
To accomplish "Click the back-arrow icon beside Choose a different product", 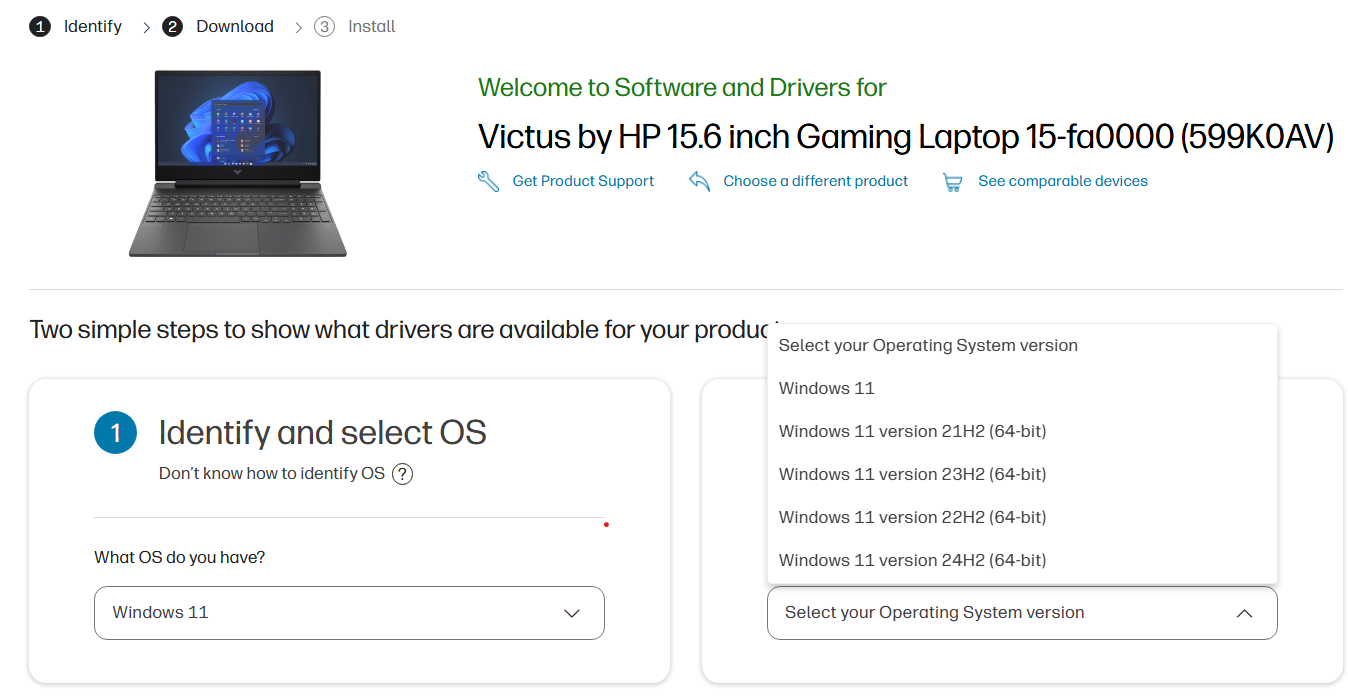I will coord(699,182).
